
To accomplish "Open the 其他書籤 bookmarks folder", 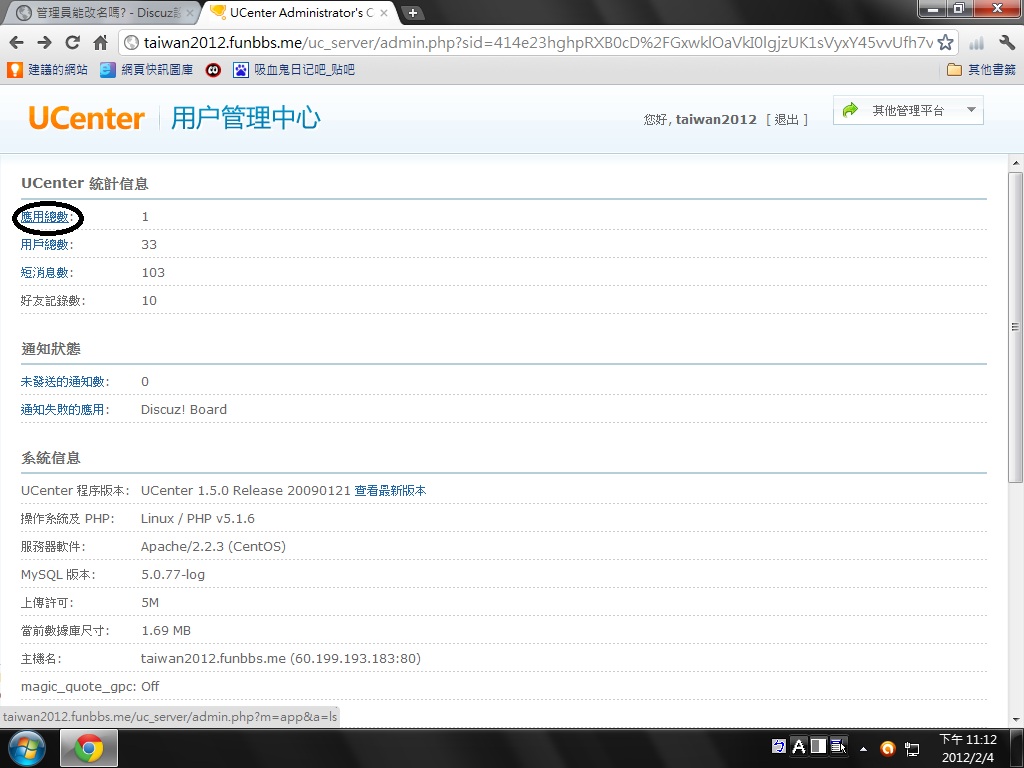I will [981, 70].
